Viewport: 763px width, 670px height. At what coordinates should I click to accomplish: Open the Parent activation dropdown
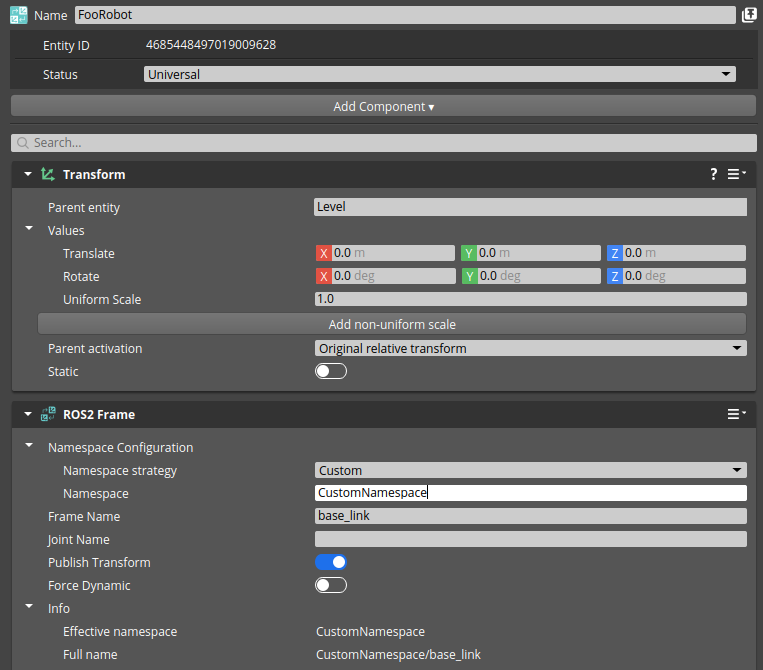[530, 348]
